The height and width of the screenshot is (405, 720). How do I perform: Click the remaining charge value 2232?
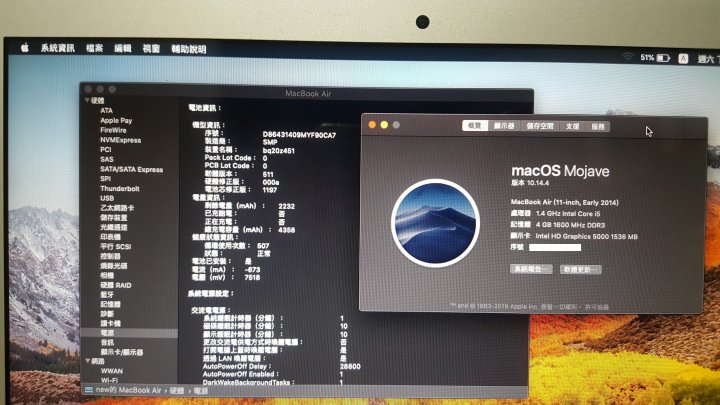tap(286, 207)
